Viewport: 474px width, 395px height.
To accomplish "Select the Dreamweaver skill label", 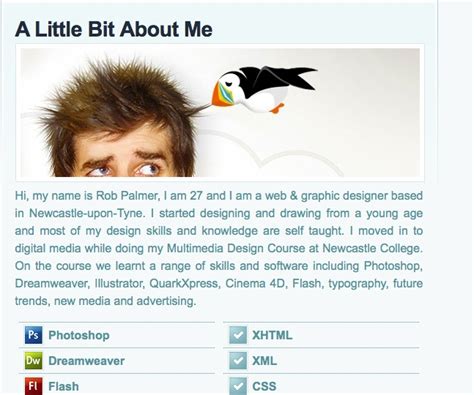I will (x=87, y=361).
